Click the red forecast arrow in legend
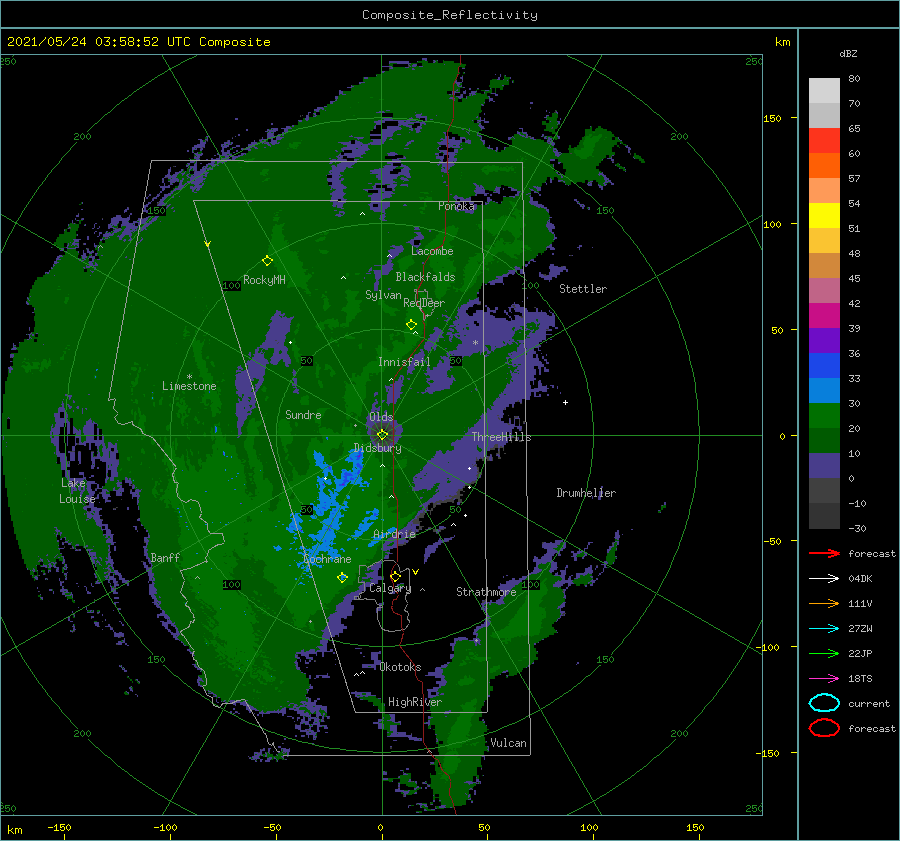This screenshot has width=900, height=841. 824,553
